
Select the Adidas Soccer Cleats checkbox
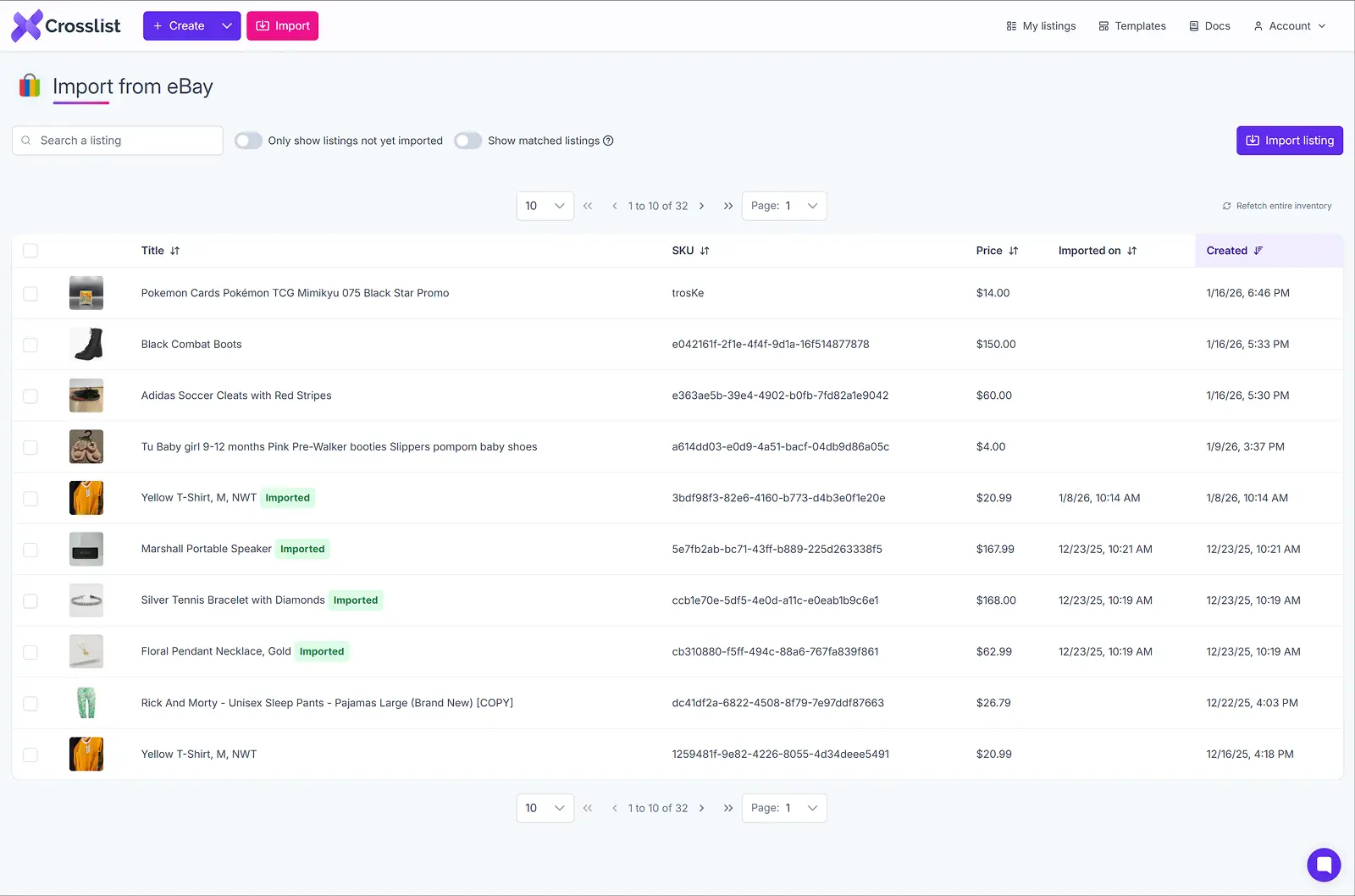pos(30,396)
